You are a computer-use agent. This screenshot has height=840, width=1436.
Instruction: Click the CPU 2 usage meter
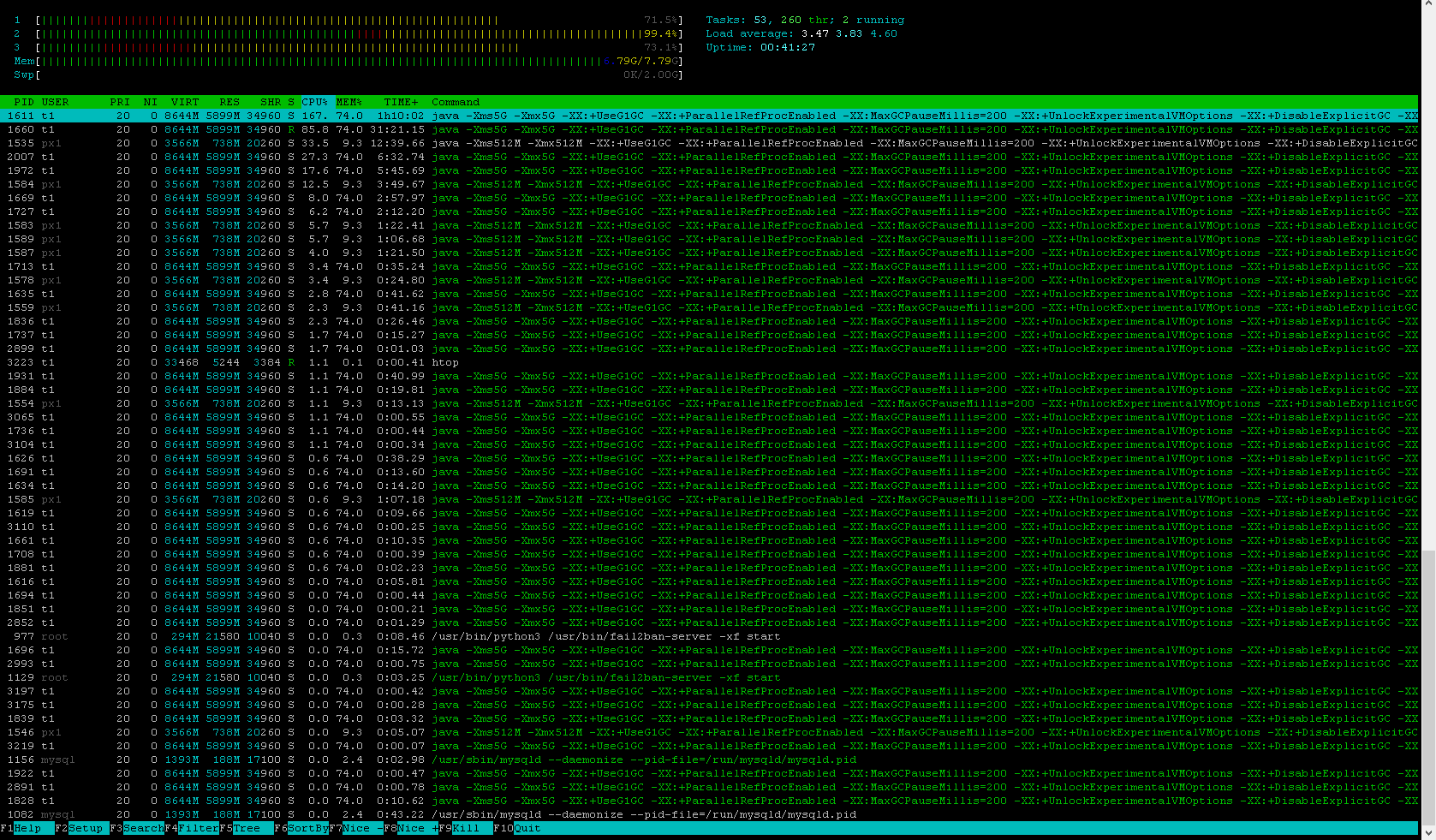point(343,33)
